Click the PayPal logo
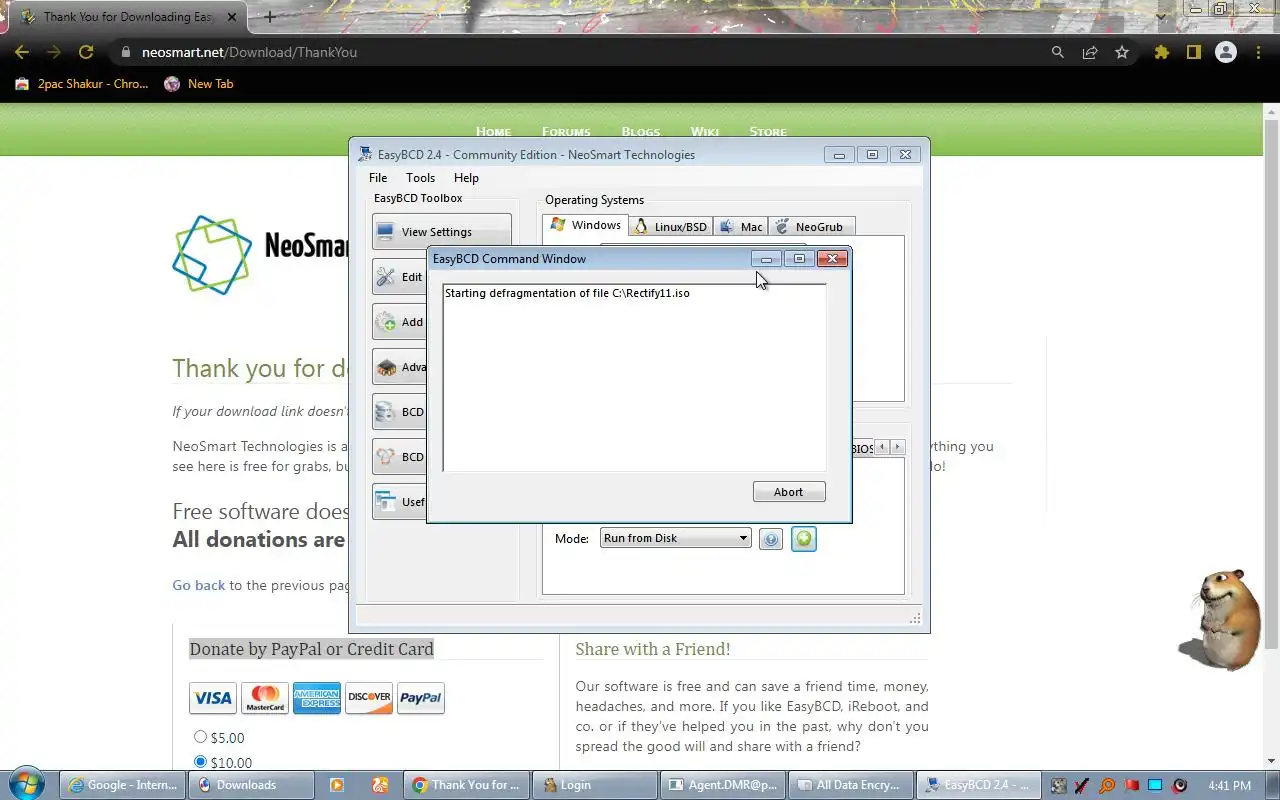 point(420,698)
